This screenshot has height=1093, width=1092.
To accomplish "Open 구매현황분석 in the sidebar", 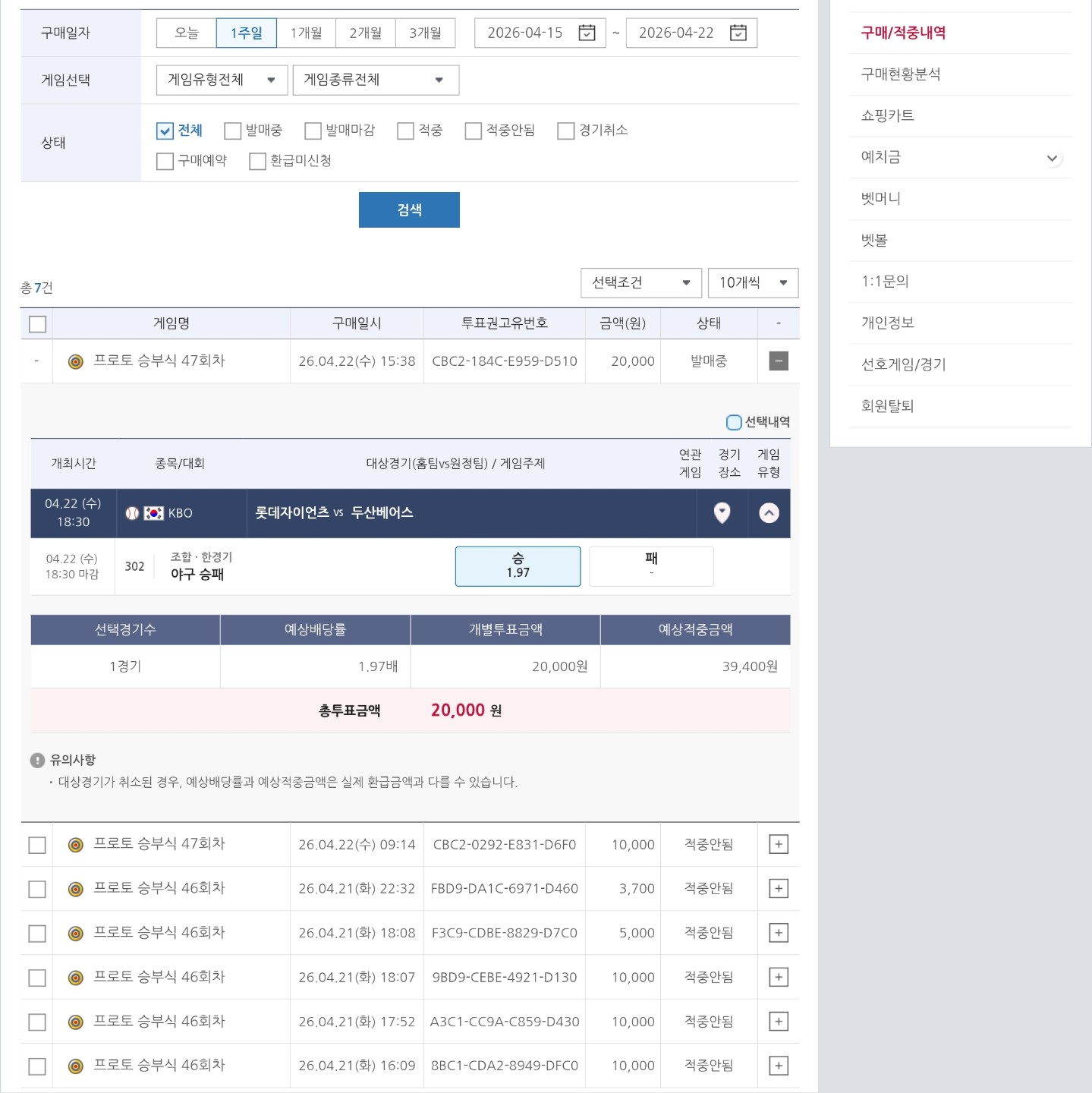I will [x=901, y=74].
